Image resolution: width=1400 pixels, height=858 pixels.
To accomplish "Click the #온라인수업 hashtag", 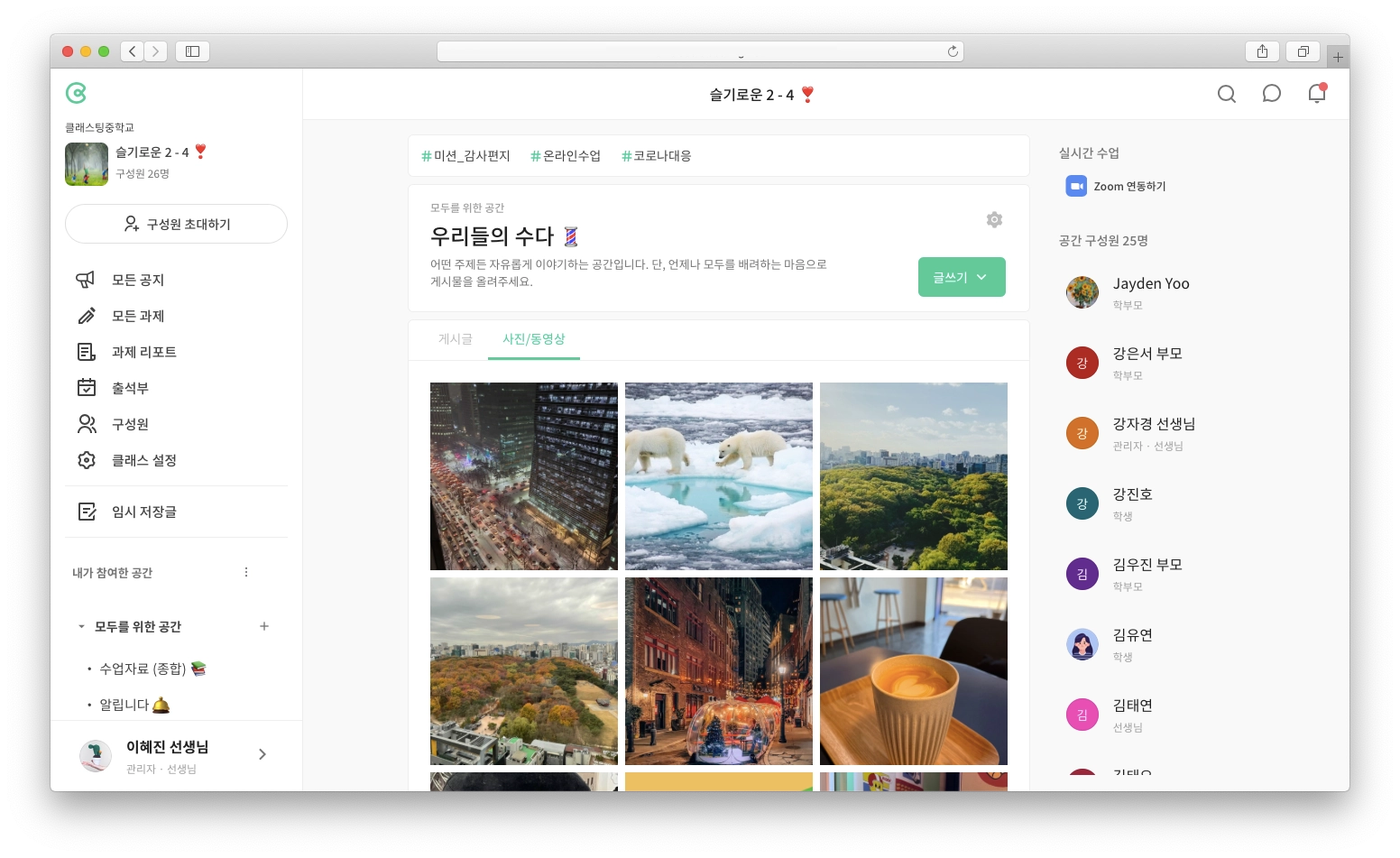I will point(566,156).
